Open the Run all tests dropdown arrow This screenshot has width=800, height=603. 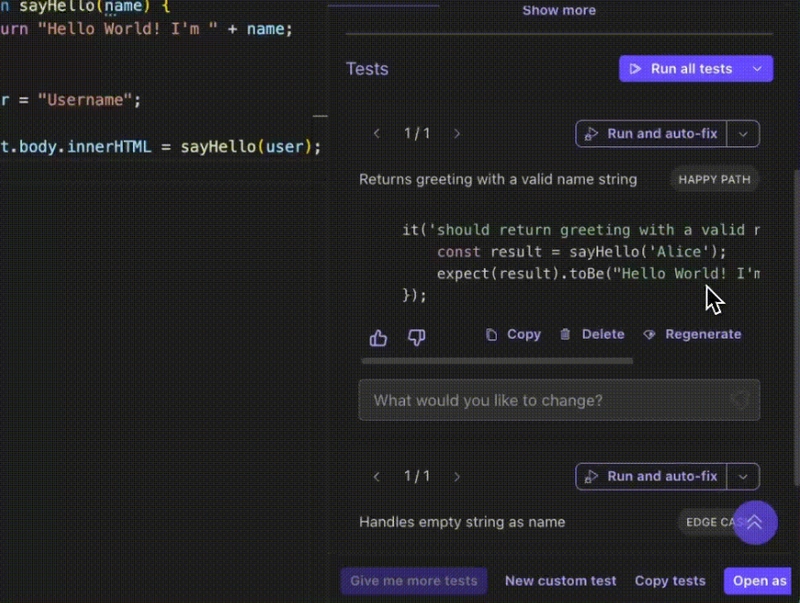pyautogui.click(x=758, y=69)
